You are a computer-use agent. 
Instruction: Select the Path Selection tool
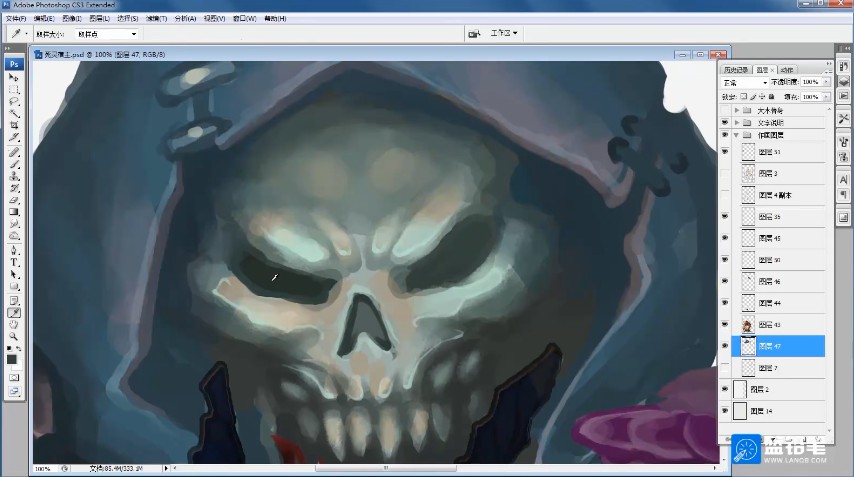click(14, 274)
